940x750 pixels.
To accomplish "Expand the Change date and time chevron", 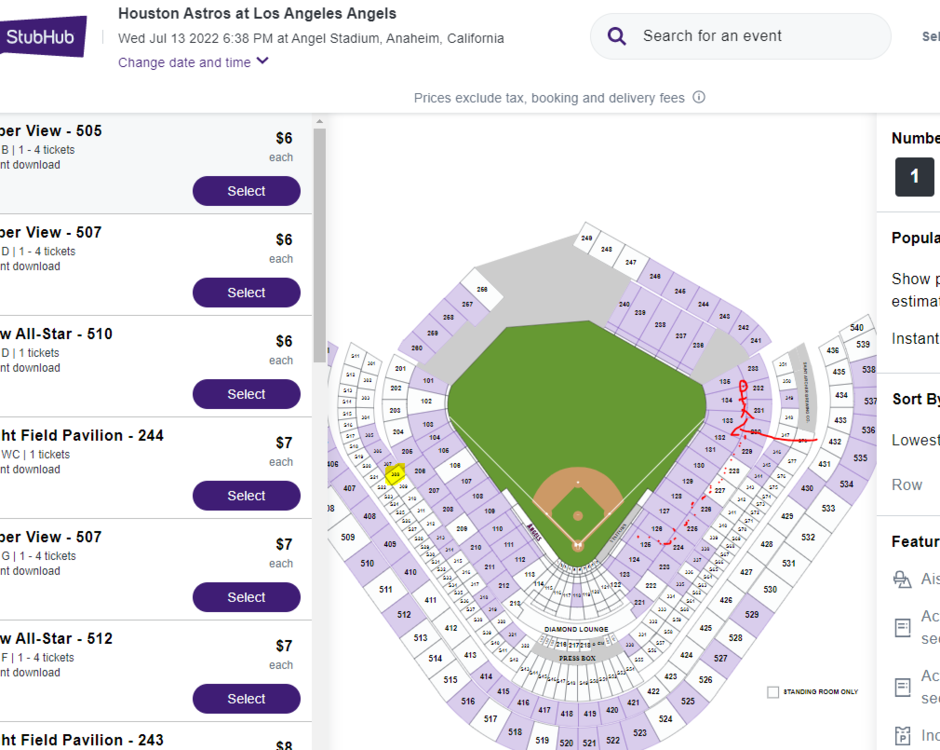I will [x=263, y=62].
